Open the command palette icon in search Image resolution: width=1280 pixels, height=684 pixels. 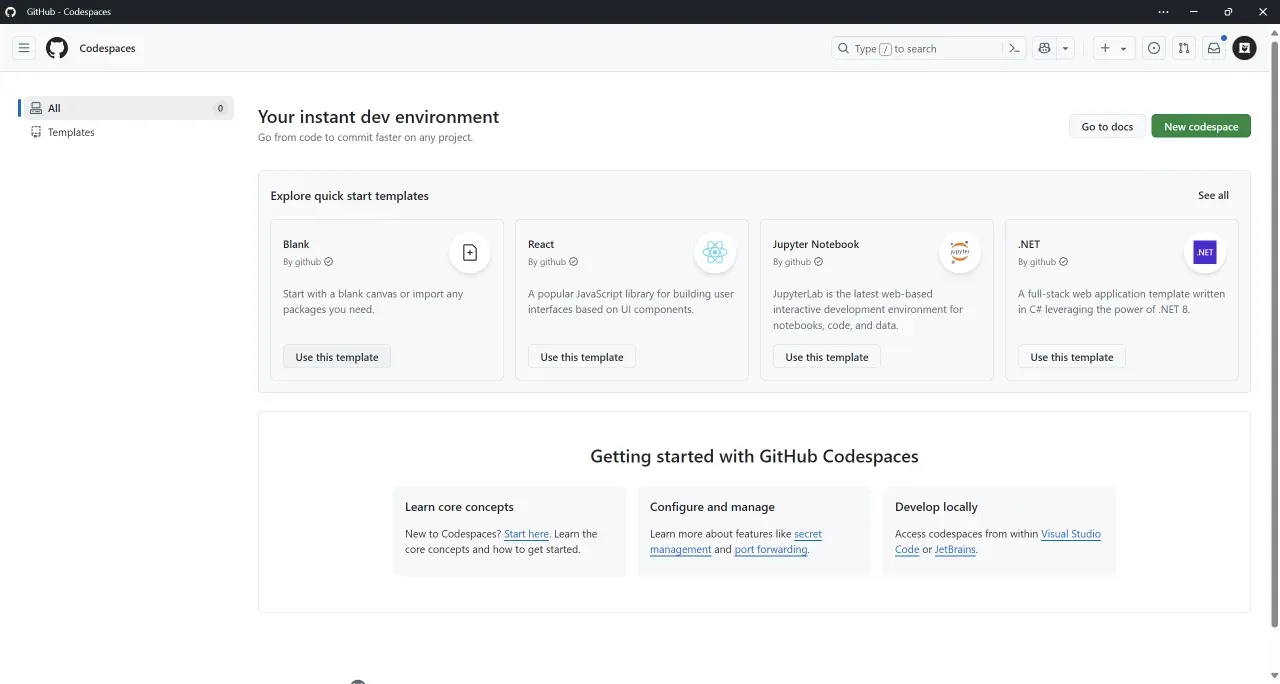coord(1014,48)
